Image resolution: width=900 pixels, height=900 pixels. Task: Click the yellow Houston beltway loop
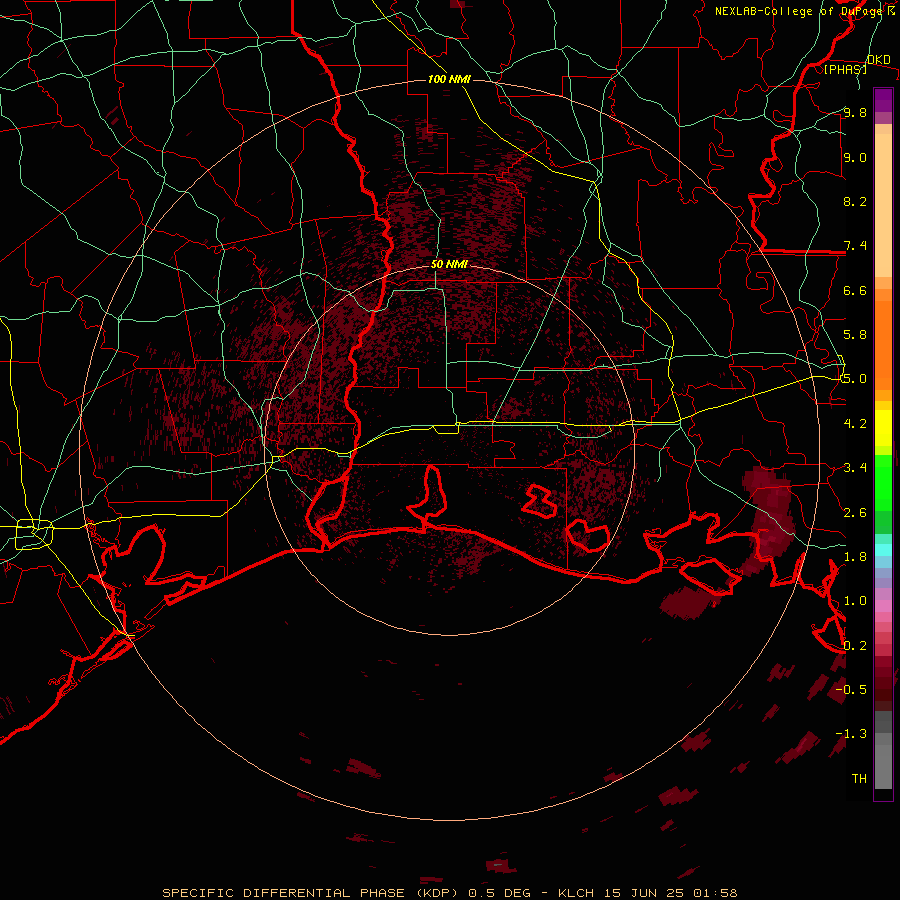[34, 534]
